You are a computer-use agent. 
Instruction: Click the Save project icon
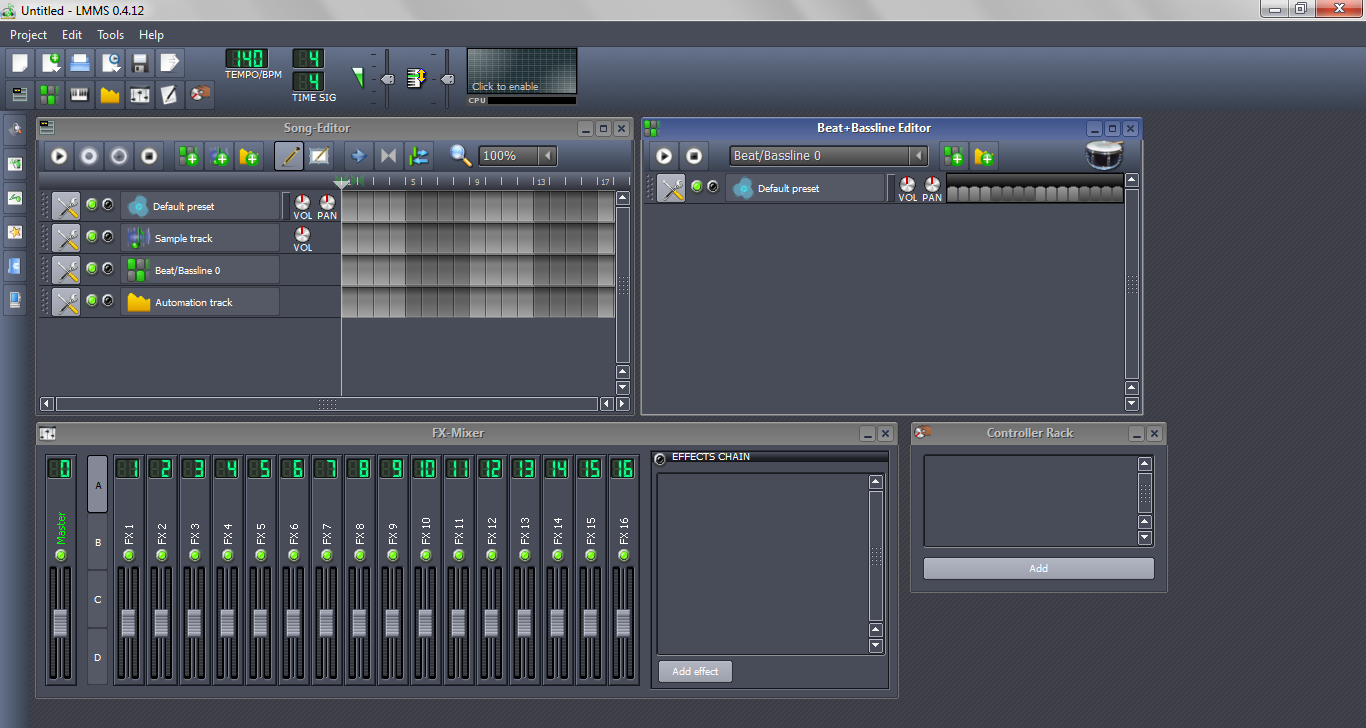tap(139, 63)
